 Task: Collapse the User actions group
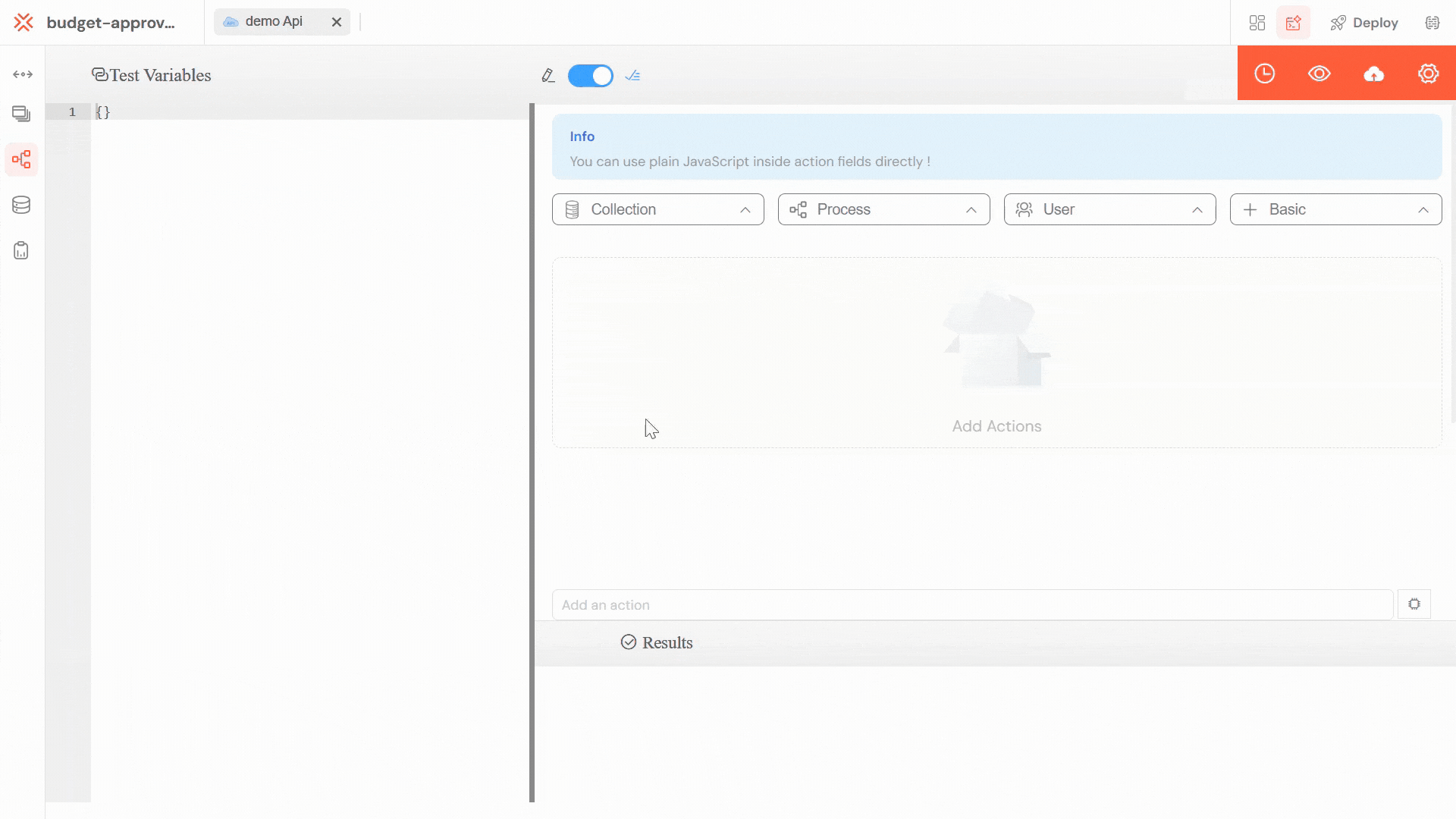coord(1197,209)
